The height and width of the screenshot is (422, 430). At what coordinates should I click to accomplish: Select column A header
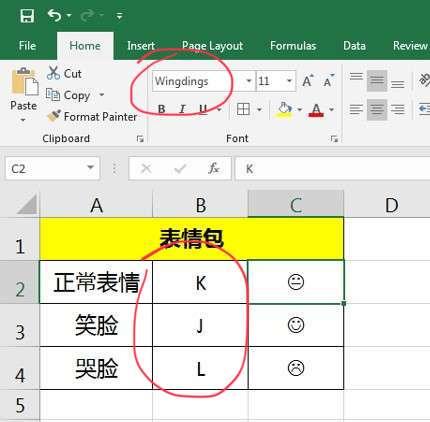(x=96, y=204)
